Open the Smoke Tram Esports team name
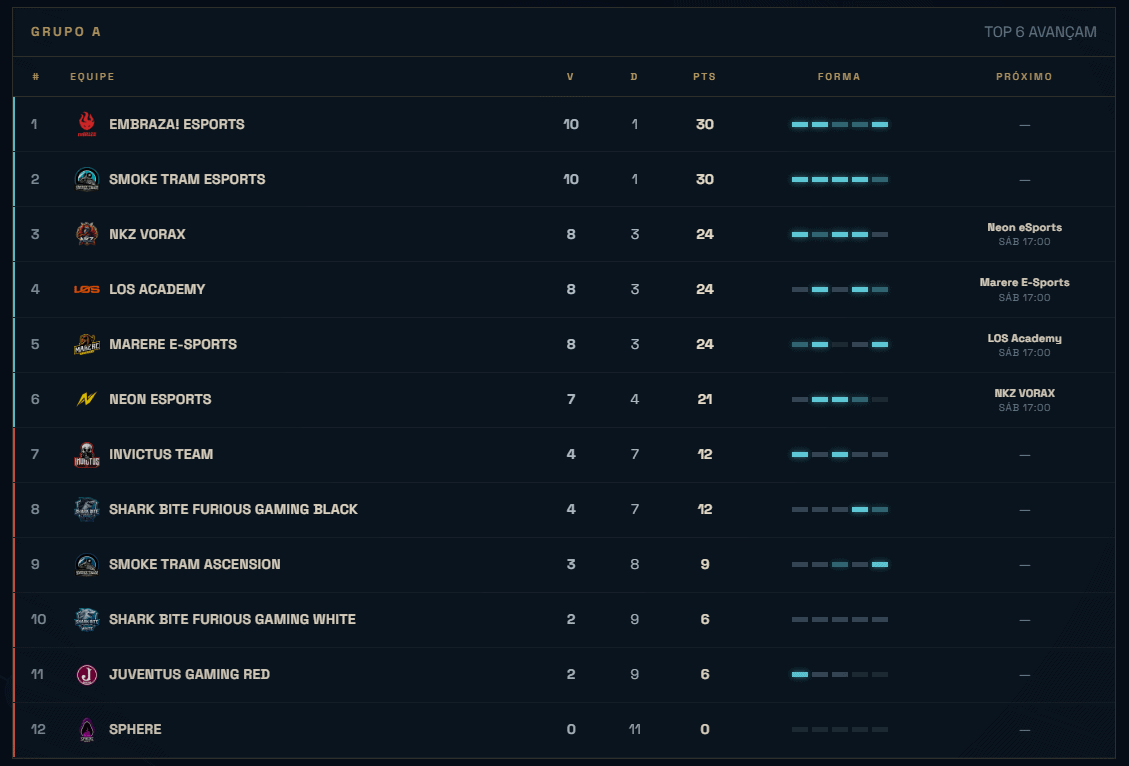Viewport: 1129px width, 766px height. pyautogui.click(x=187, y=179)
